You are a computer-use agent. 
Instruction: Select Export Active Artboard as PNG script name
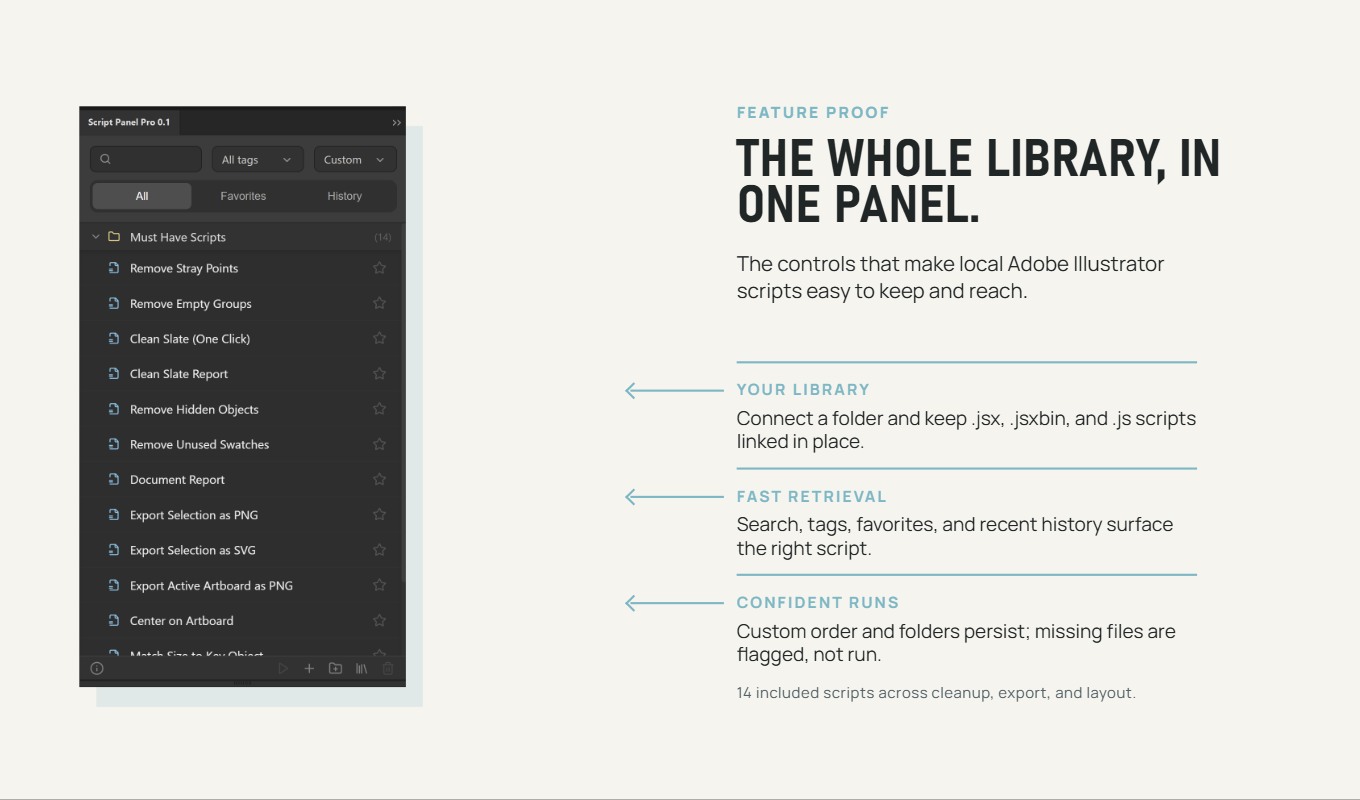click(x=211, y=586)
